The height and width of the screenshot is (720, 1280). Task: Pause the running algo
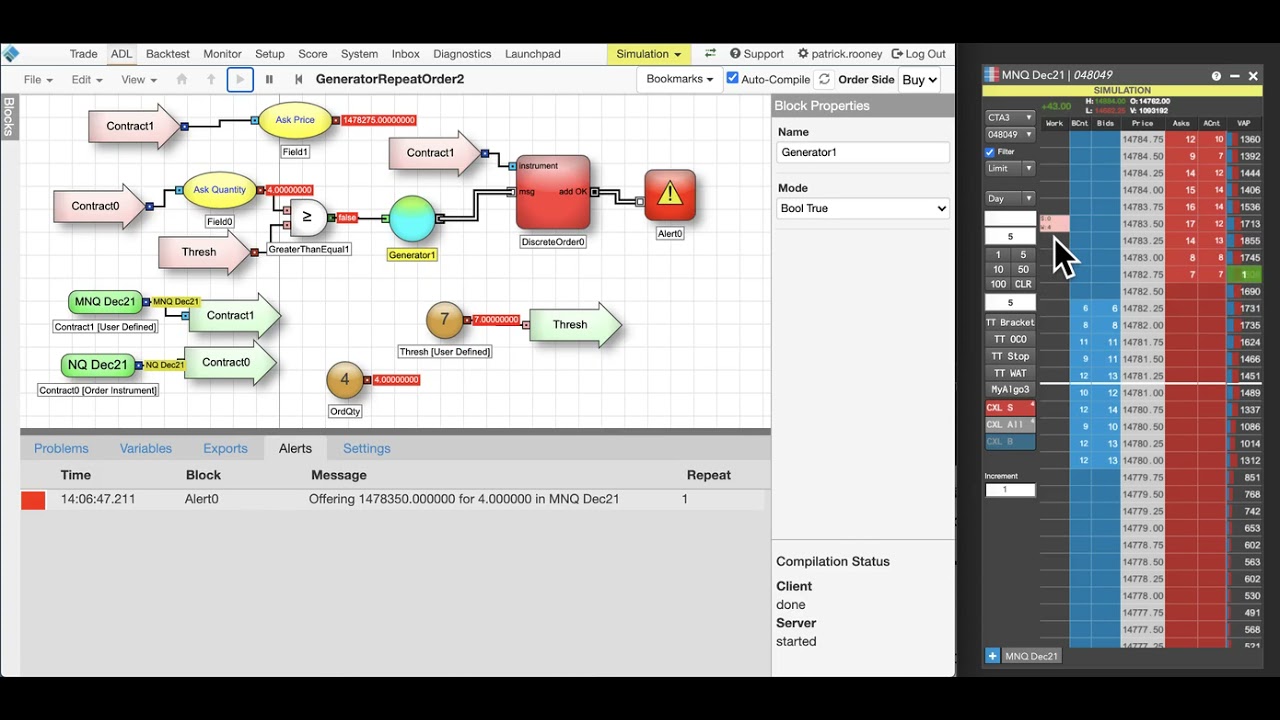[269, 79]
